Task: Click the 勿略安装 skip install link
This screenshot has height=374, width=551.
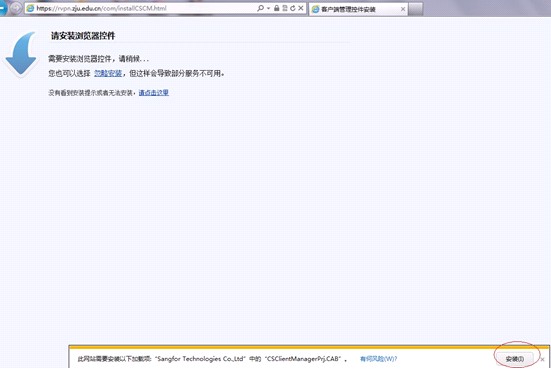Action: point(108,73)
